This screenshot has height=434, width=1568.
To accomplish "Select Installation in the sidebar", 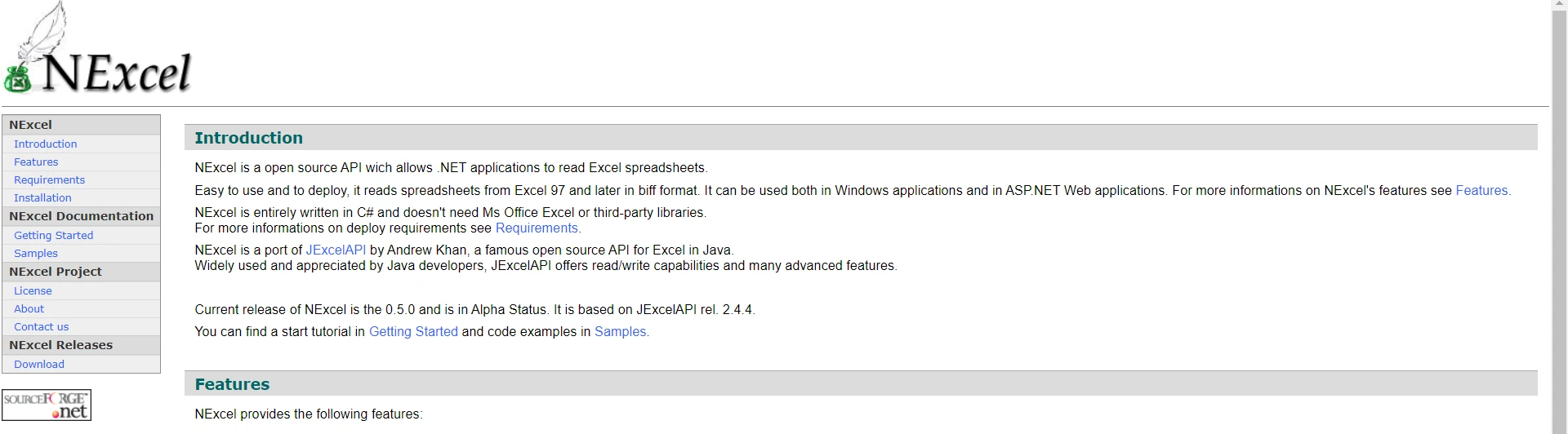I will 42,197.
